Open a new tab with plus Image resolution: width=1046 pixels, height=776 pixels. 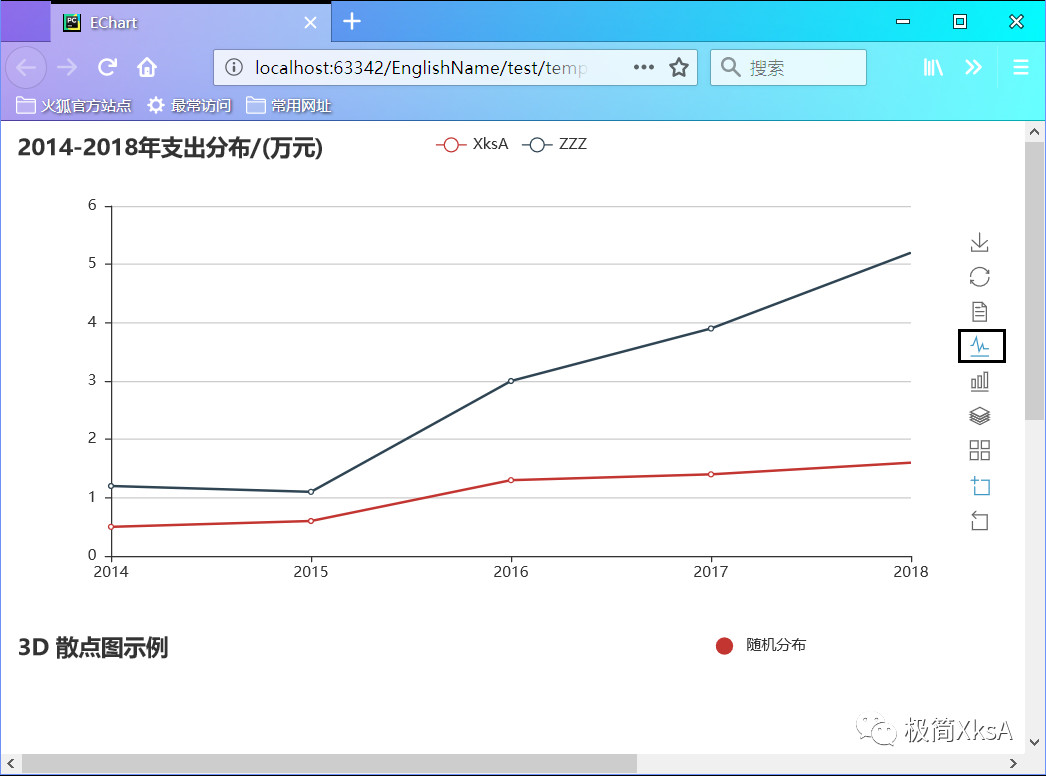352,22
